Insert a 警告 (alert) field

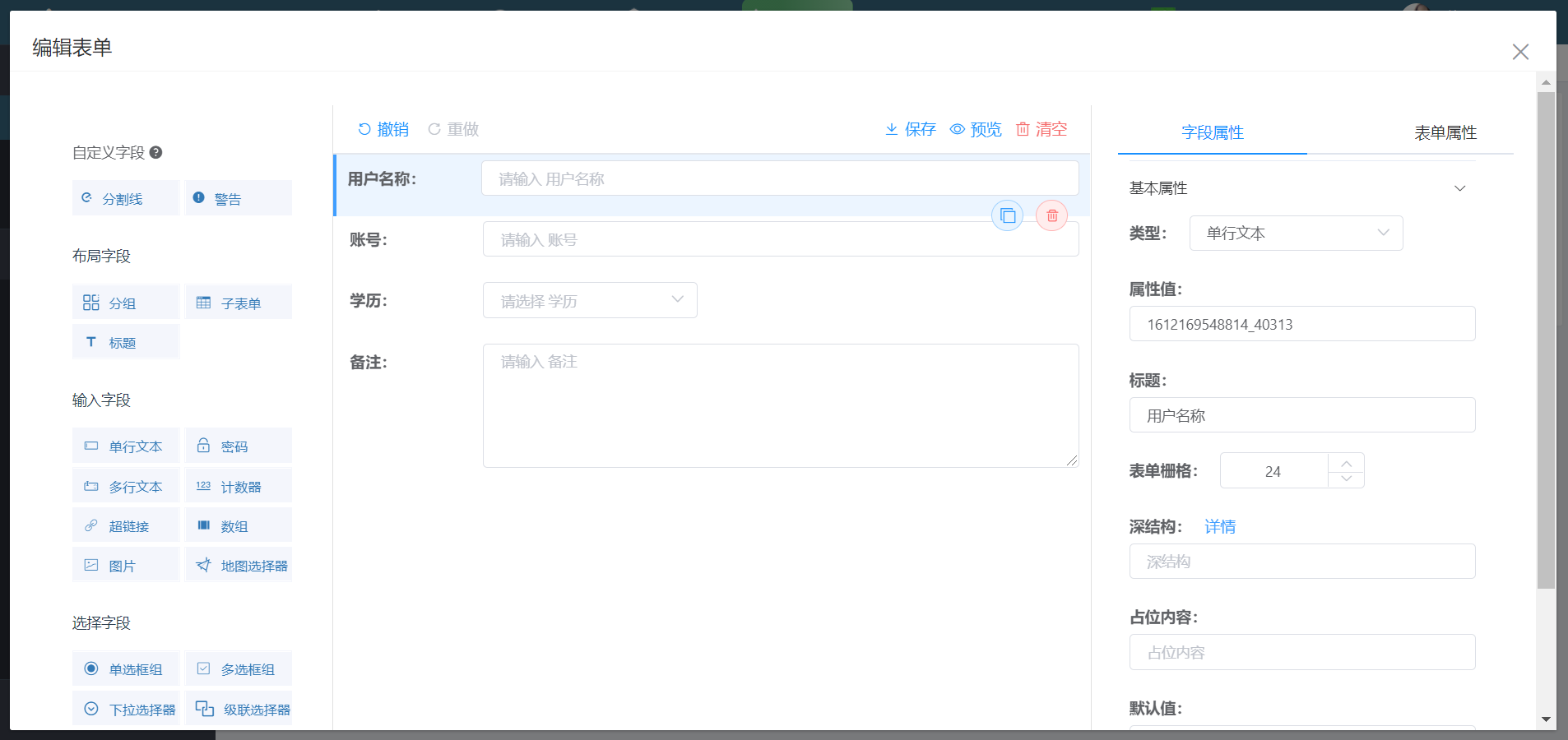(238, 197)
